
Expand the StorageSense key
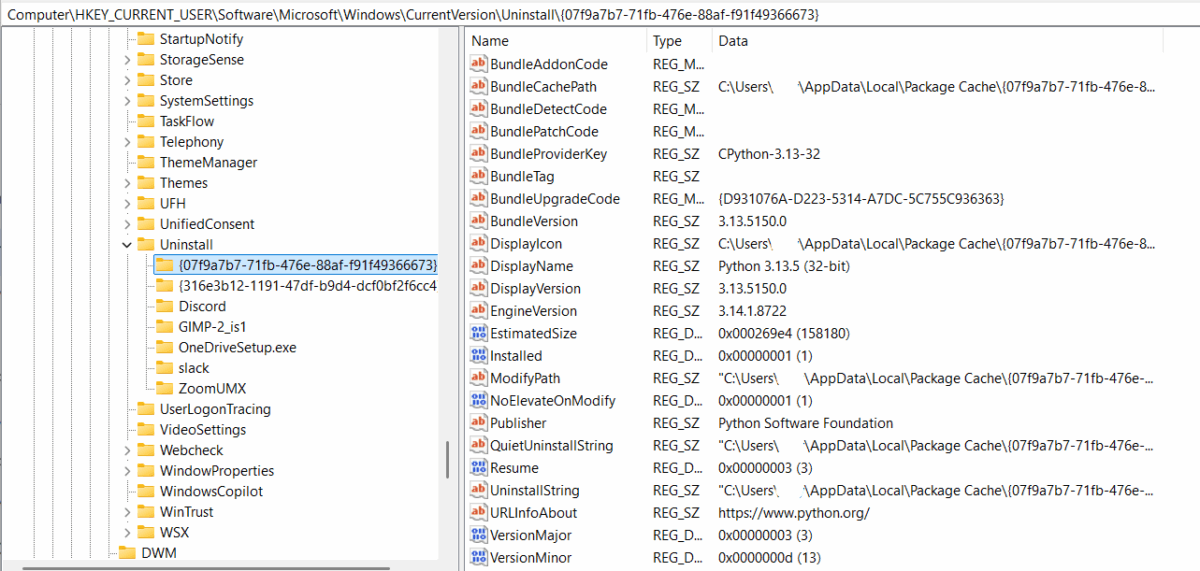127,60
